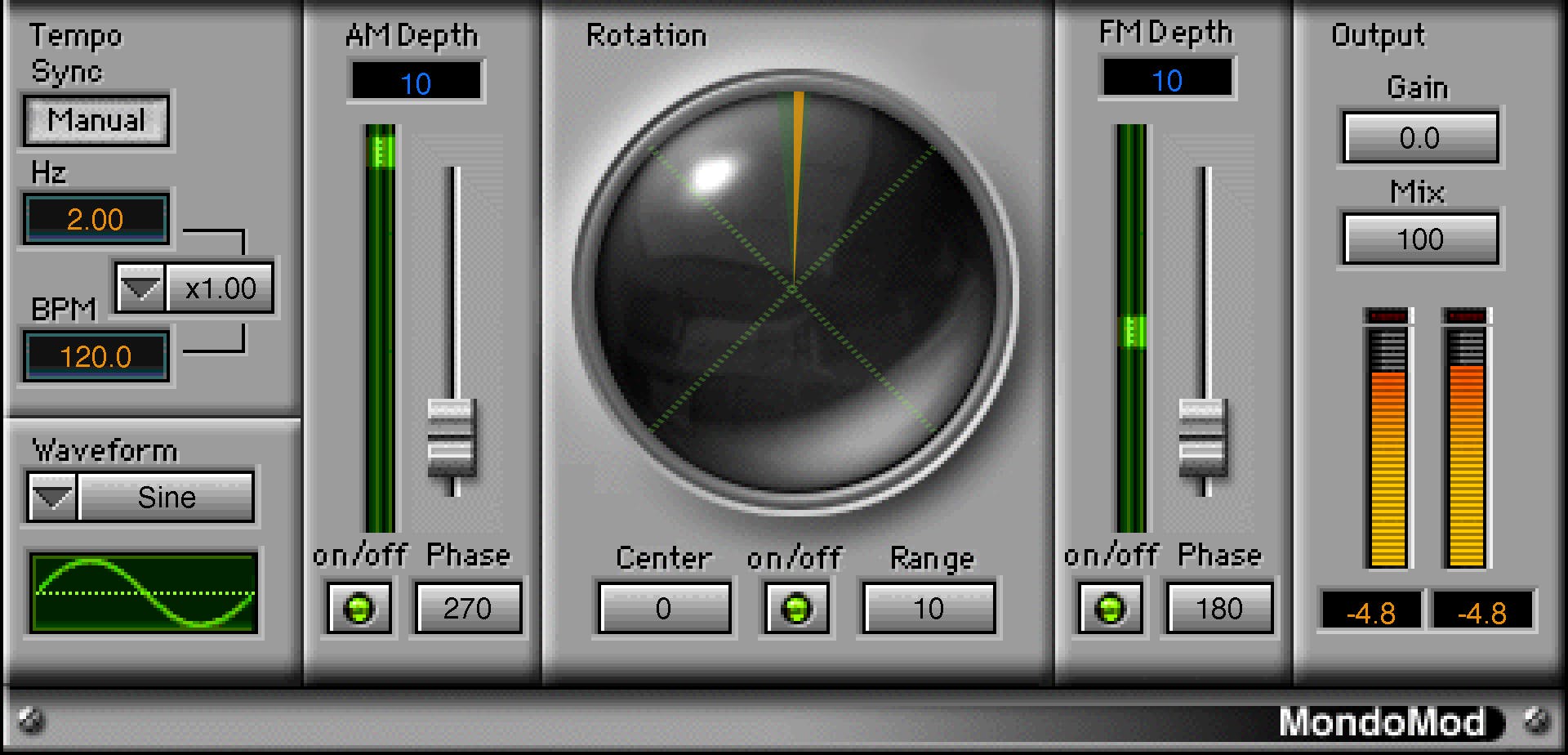Click the BPM field showing 120.0
Screen dimensions: 1568x755
click(x=96, y=355)
